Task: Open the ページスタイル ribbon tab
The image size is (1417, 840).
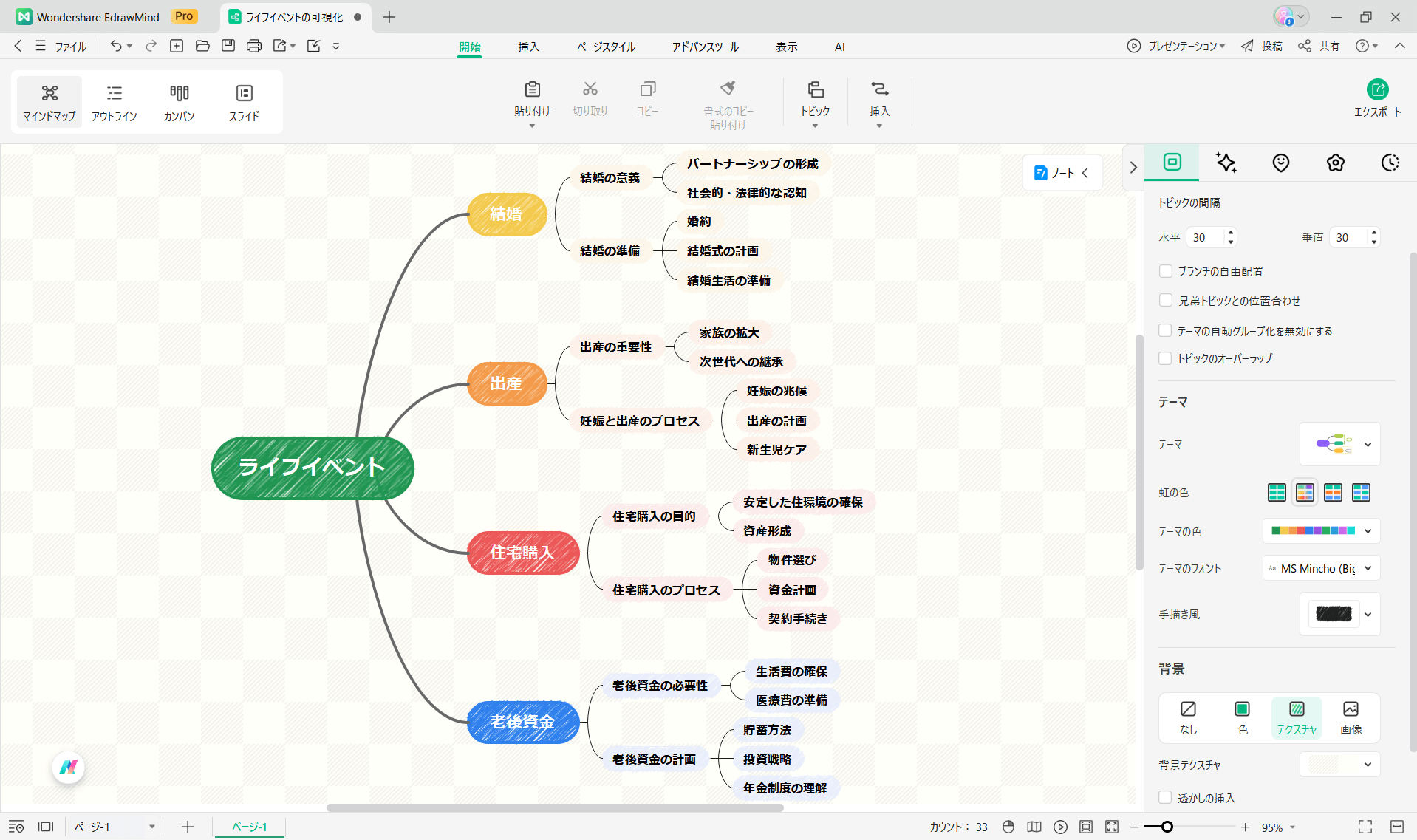Action: [606, 47]
